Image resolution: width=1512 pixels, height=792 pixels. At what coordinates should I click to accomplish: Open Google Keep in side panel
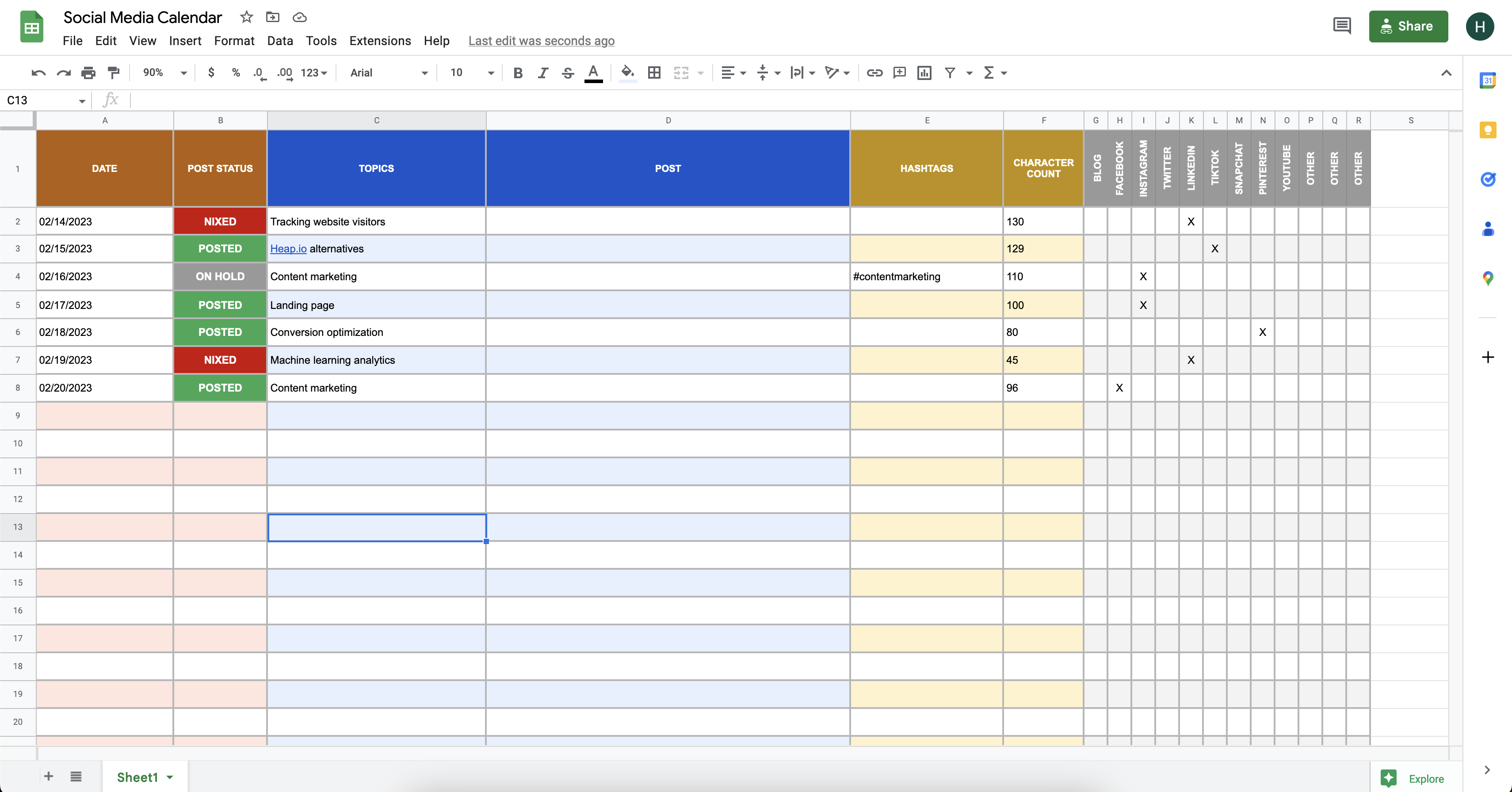click(x=1487, y=129)
